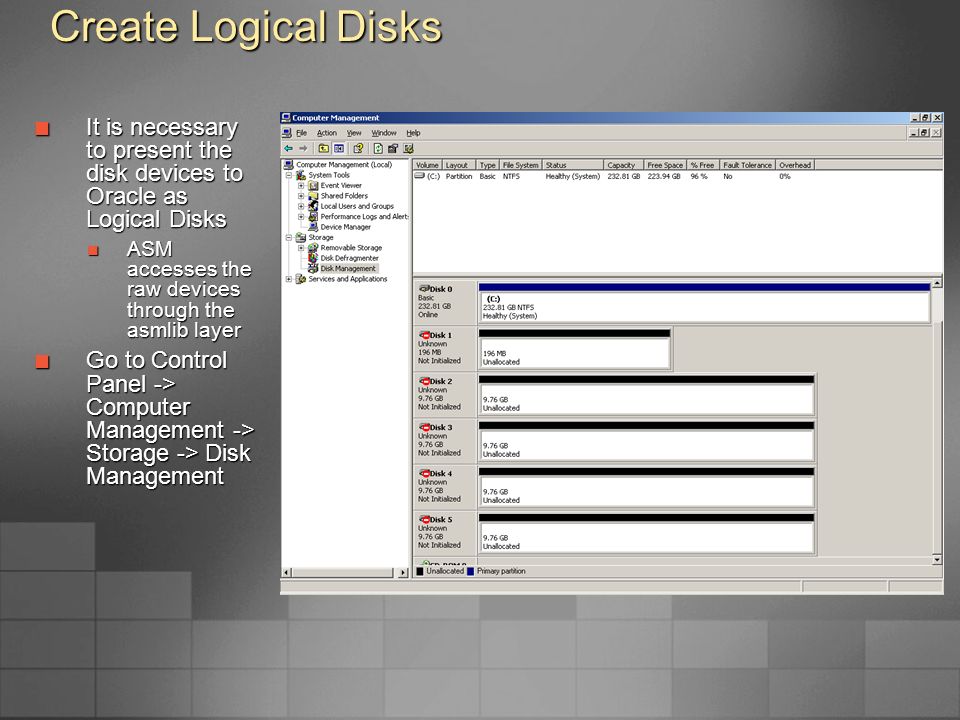Select Services and Applications node

[x=348, y=279]
